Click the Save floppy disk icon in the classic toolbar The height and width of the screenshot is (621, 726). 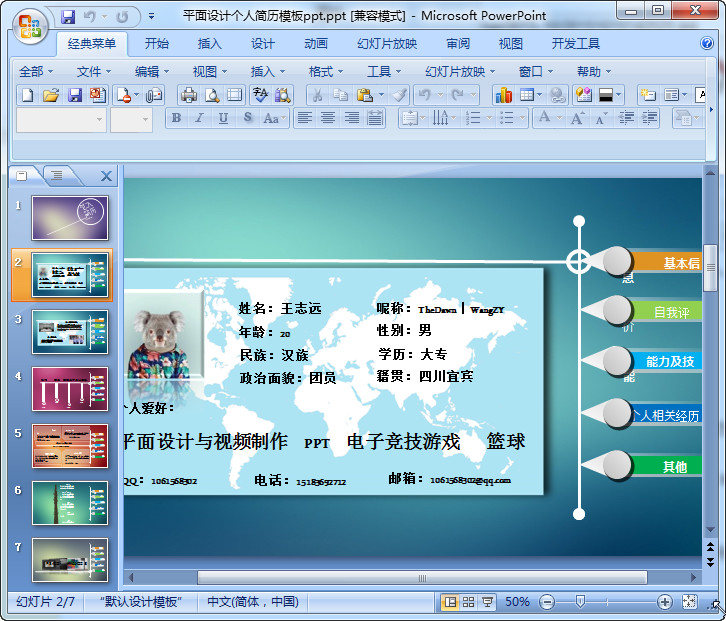click(x=75, y=95)
